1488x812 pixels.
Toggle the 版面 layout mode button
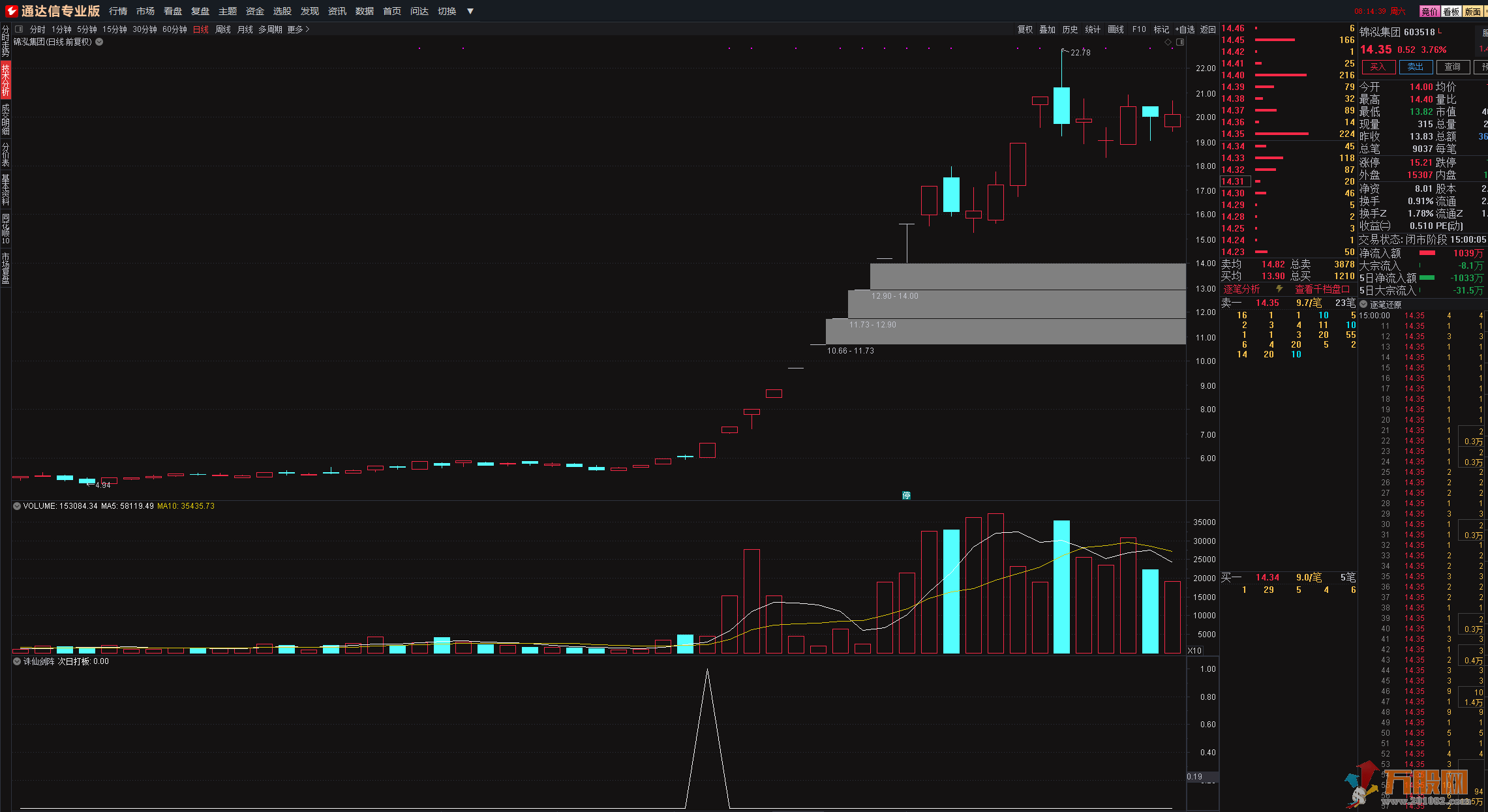(1473, 11)
